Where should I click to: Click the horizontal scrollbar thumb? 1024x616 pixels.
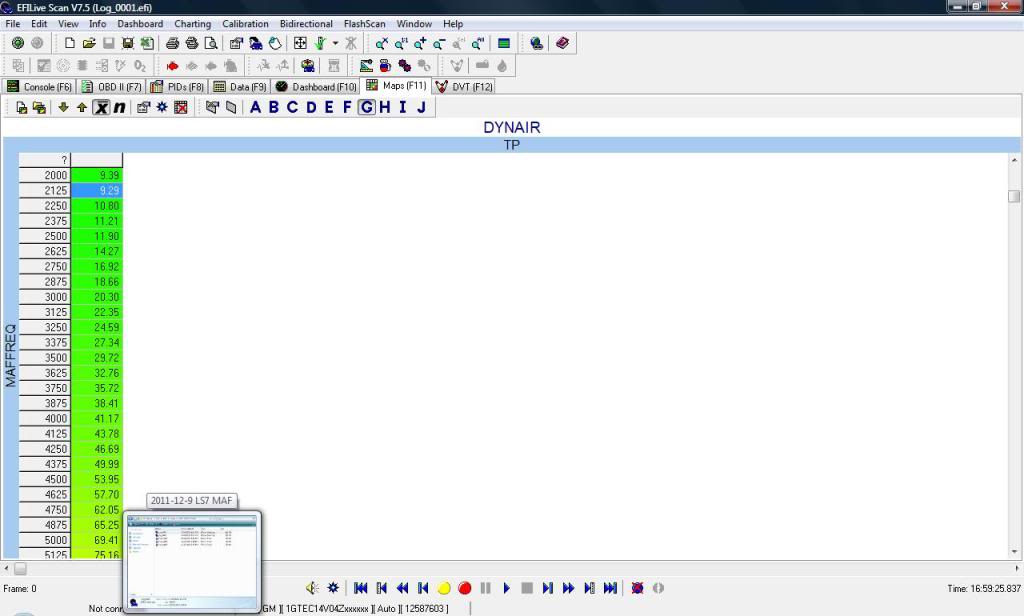20,568
